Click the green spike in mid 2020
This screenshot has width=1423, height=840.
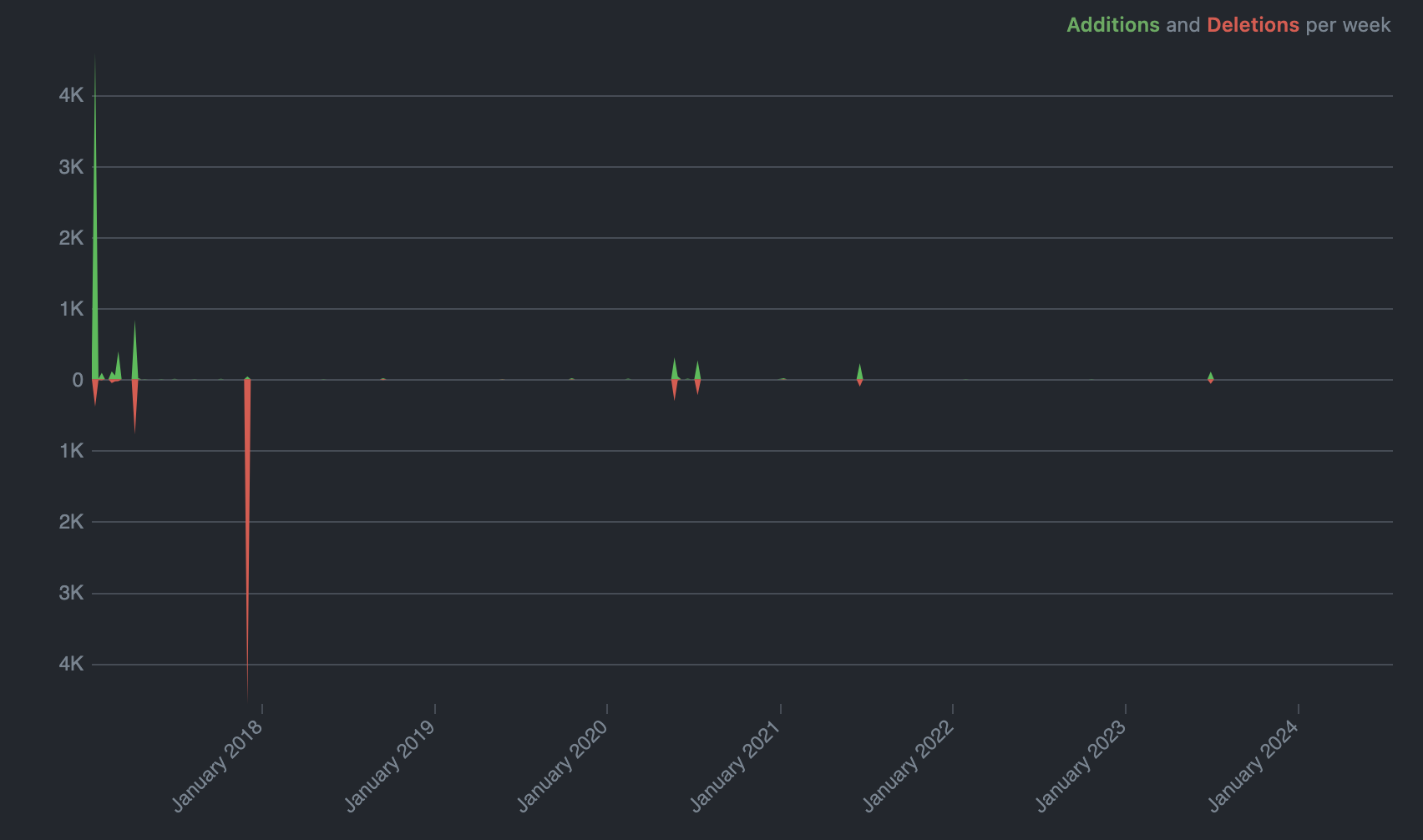[675, 367]
